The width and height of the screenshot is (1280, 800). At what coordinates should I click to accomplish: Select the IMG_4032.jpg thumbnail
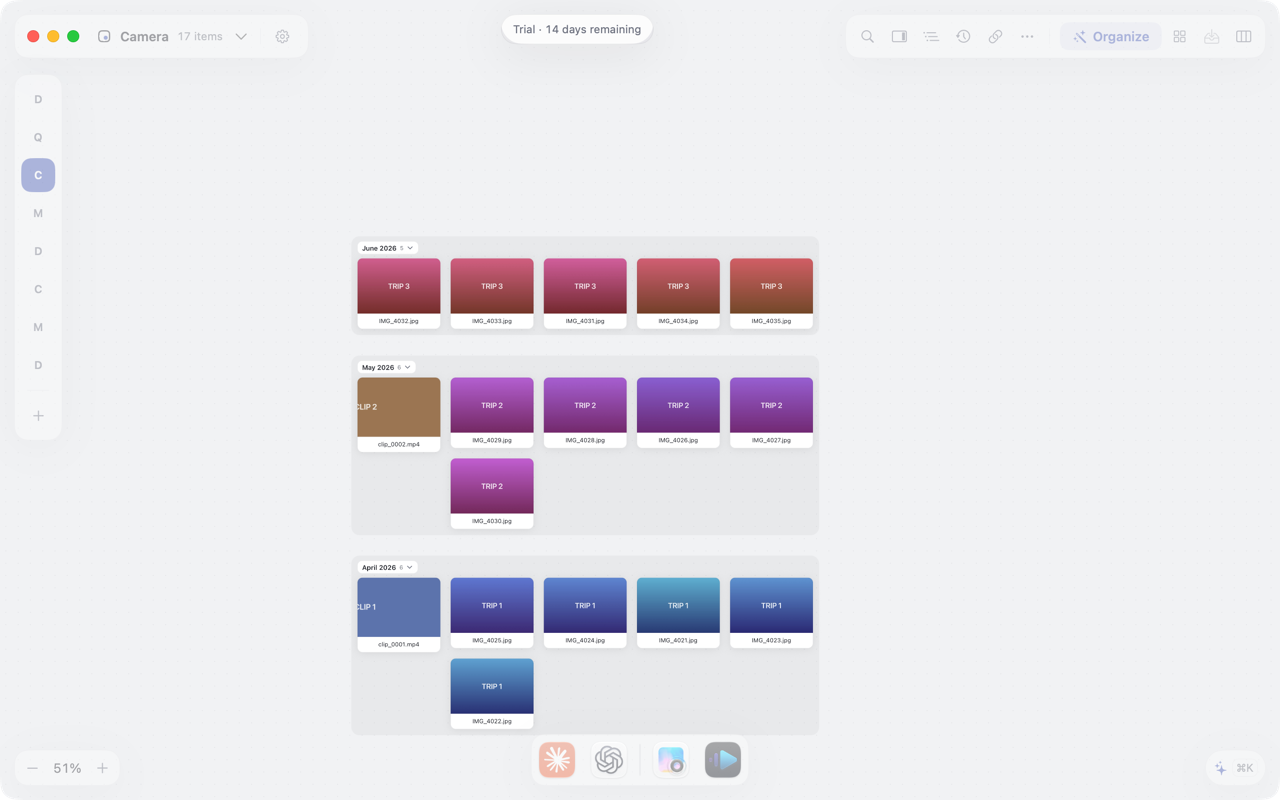point(399,286)
